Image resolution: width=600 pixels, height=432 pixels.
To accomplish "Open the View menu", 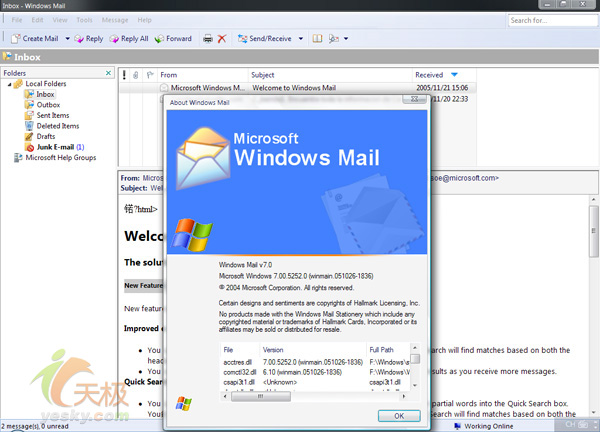I will (60, 20).
